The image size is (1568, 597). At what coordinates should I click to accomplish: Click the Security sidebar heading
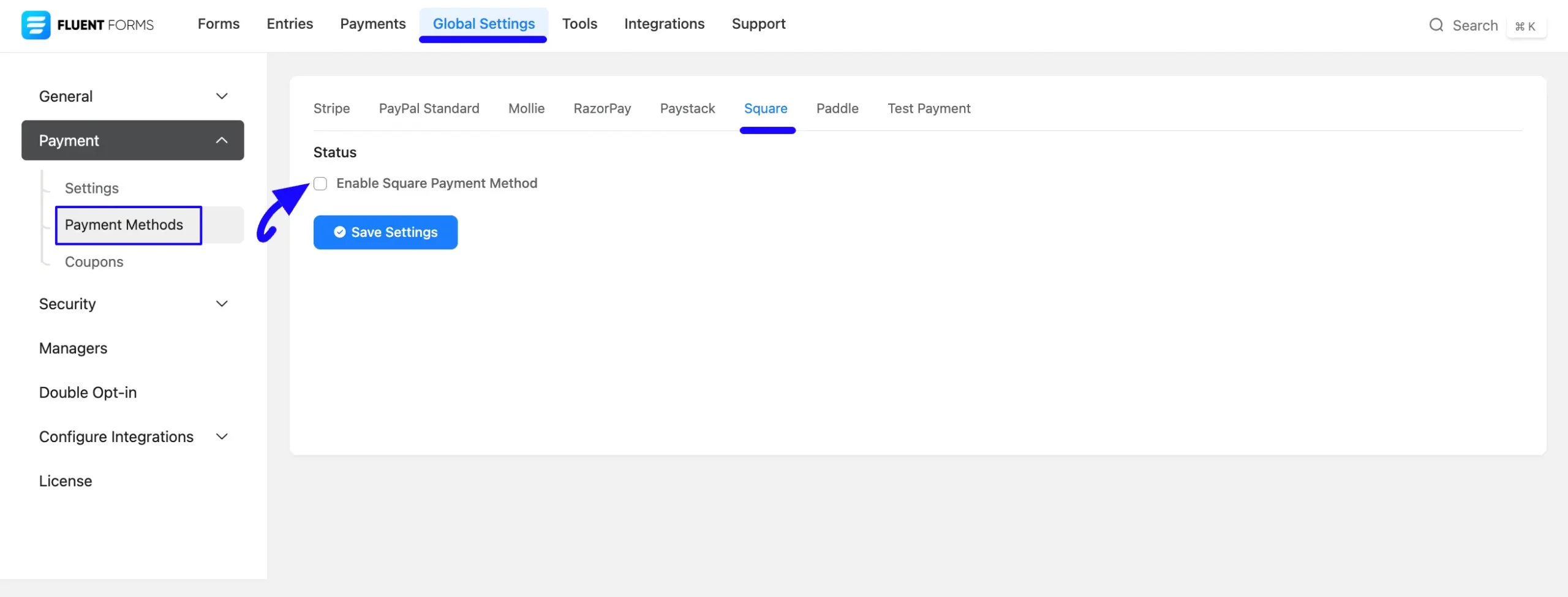point(67,304)
